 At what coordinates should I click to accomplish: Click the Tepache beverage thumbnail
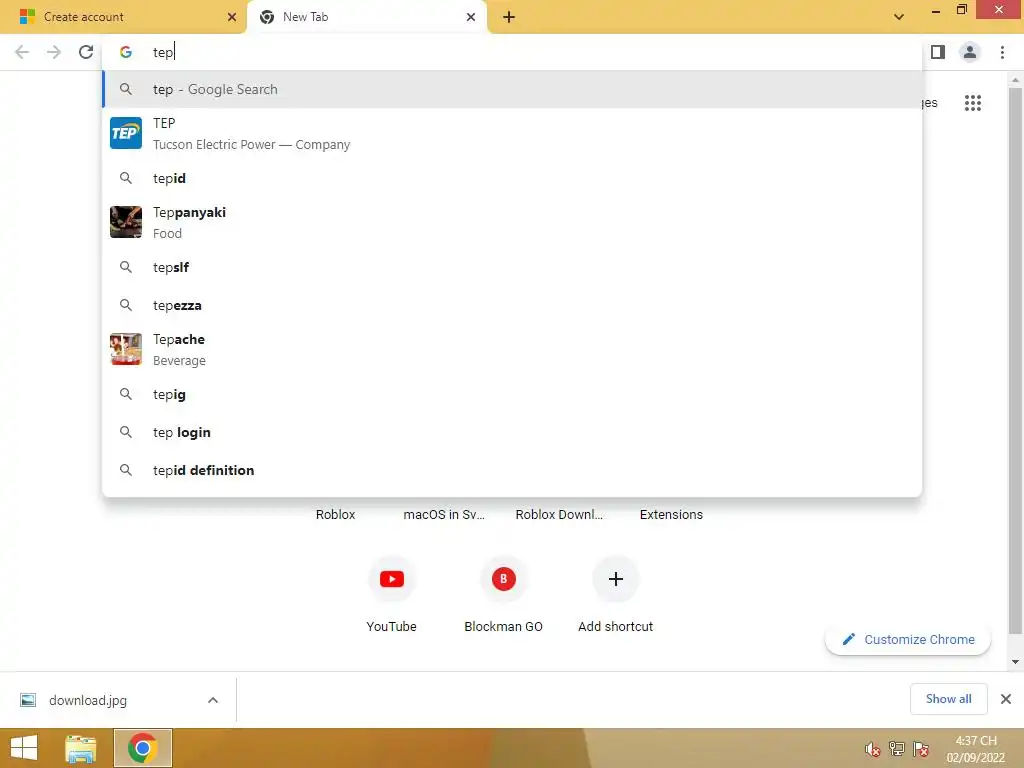coord(125,349)
